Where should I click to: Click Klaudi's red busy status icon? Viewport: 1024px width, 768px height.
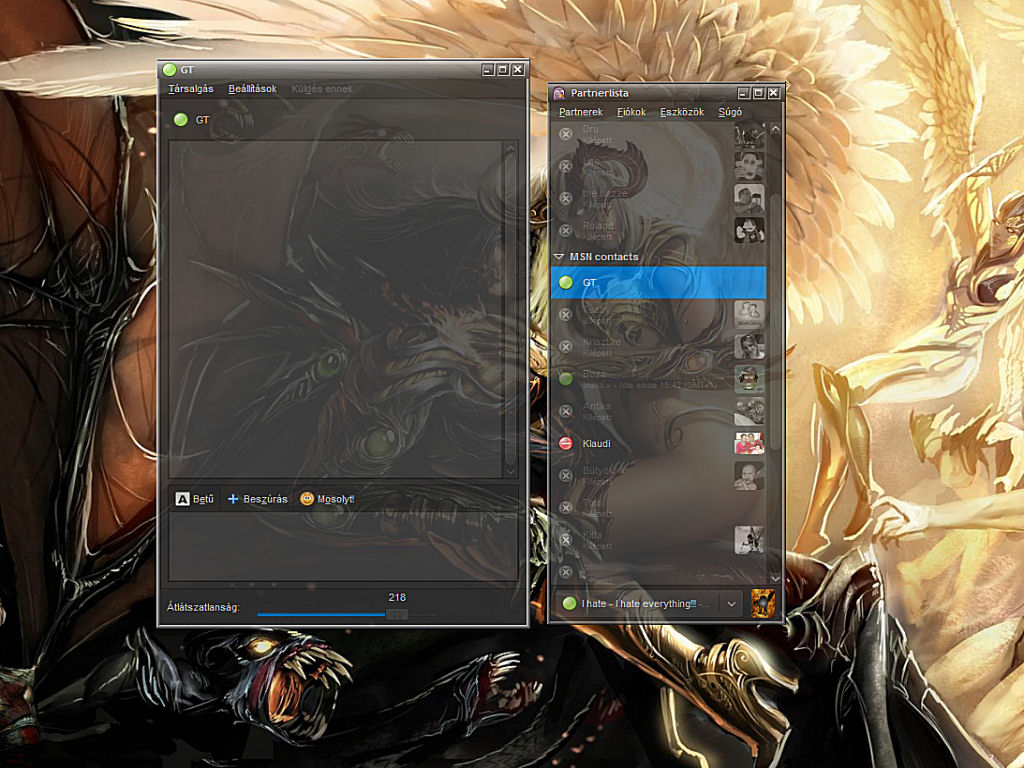[565, 443]
